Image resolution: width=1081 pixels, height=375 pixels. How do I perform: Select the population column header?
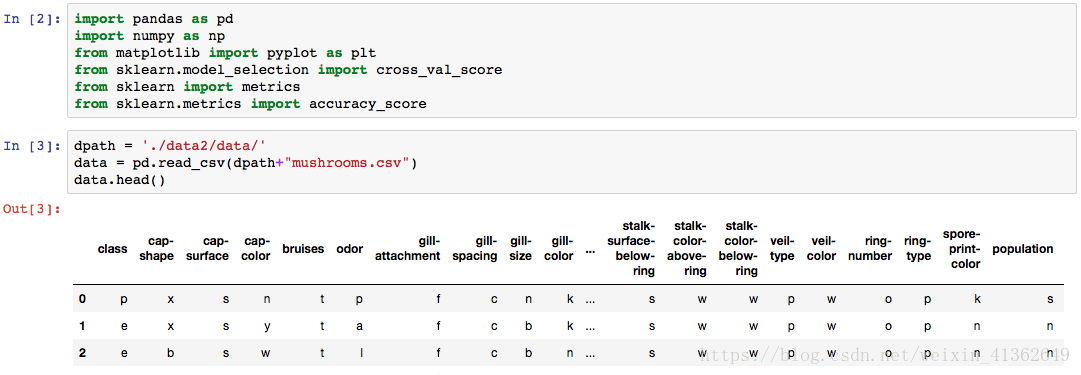1022,249
